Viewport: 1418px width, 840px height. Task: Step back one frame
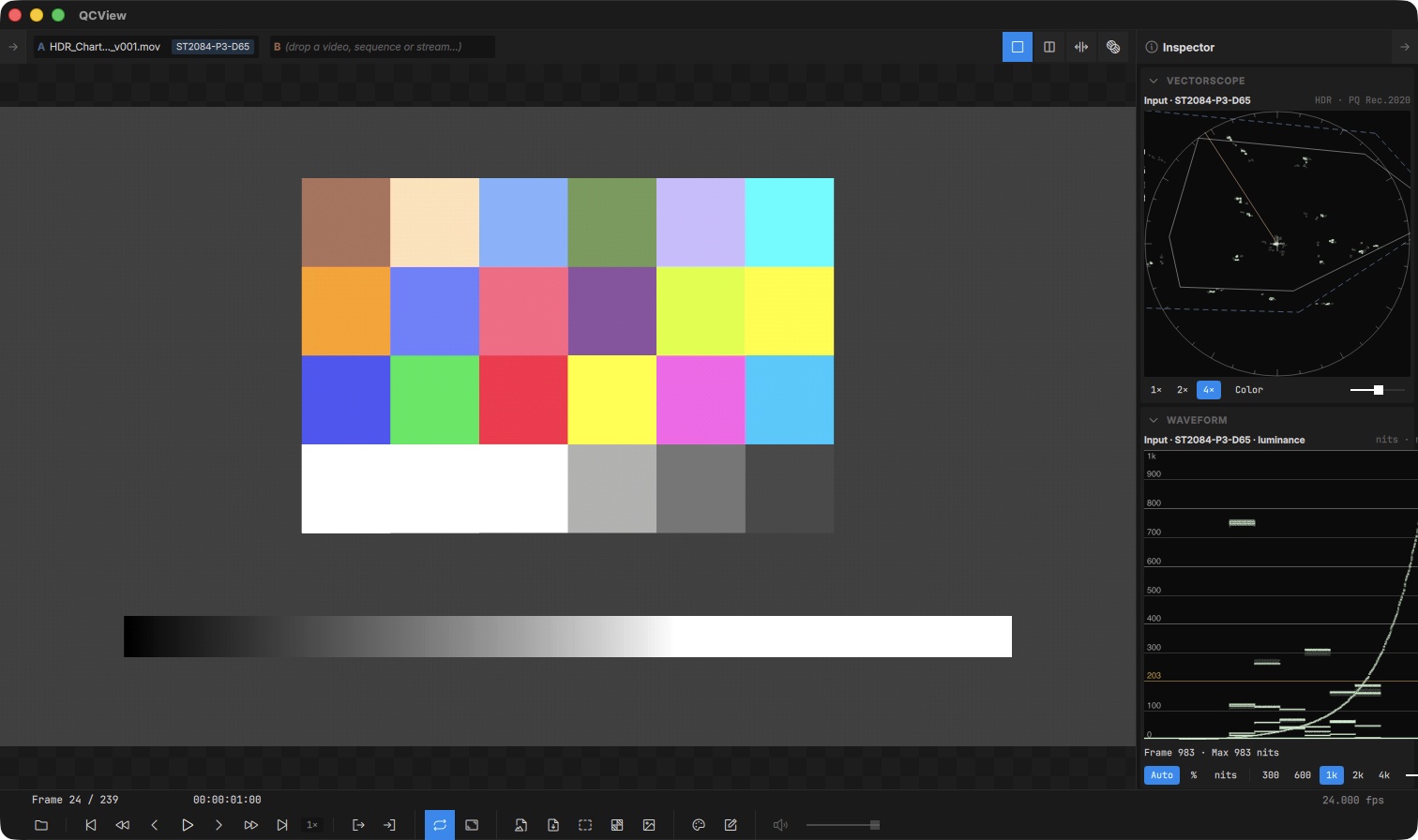(x=155, y=825)
